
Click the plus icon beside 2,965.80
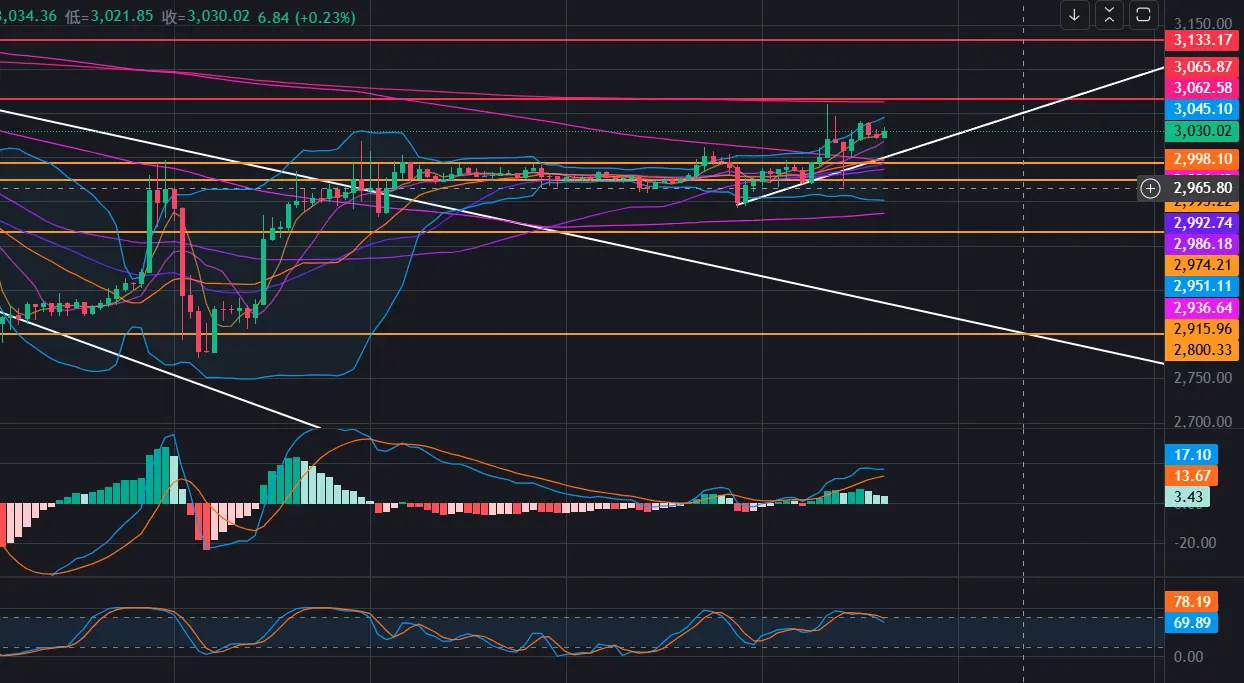pyautogui.click(x=1150, y=187)
